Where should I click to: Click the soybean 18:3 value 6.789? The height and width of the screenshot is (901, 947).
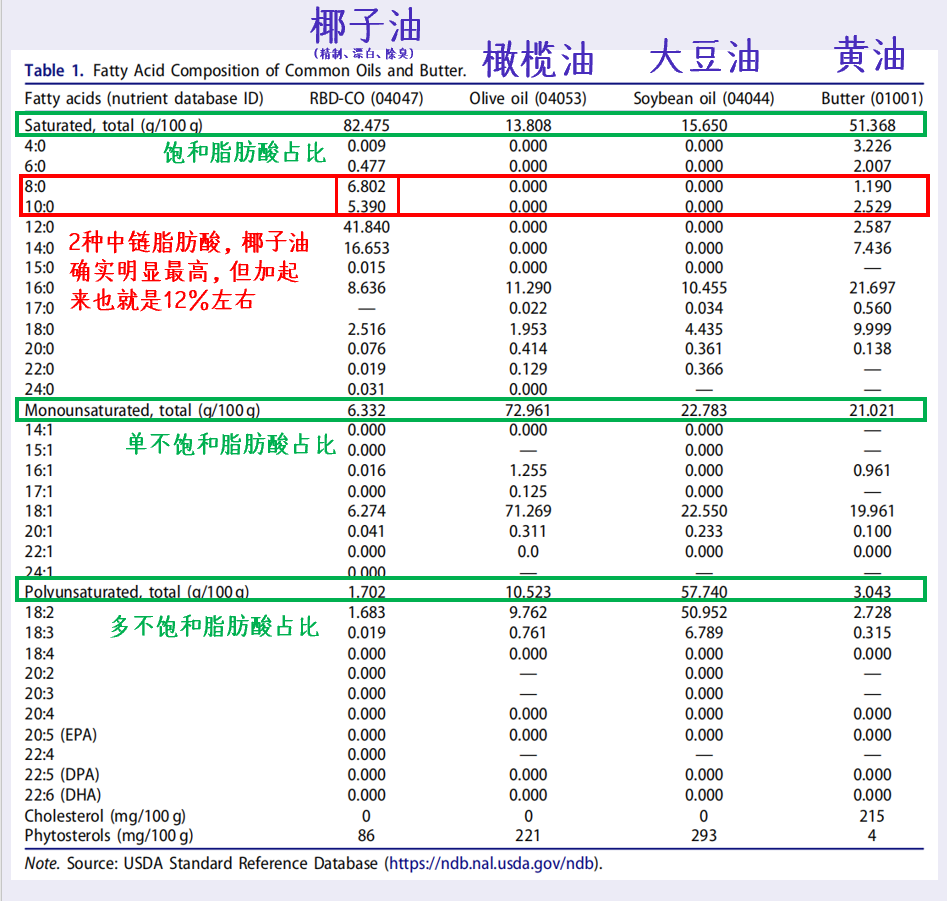(704, 633)
